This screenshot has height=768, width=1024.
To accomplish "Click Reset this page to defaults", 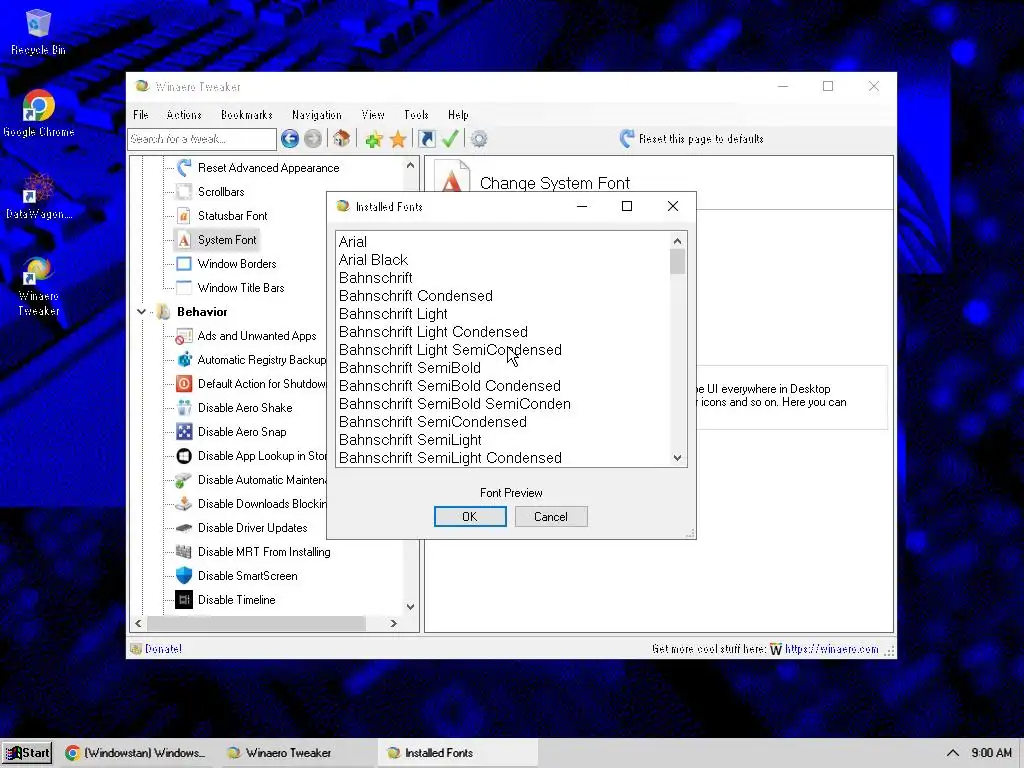I will coord(692,138).
